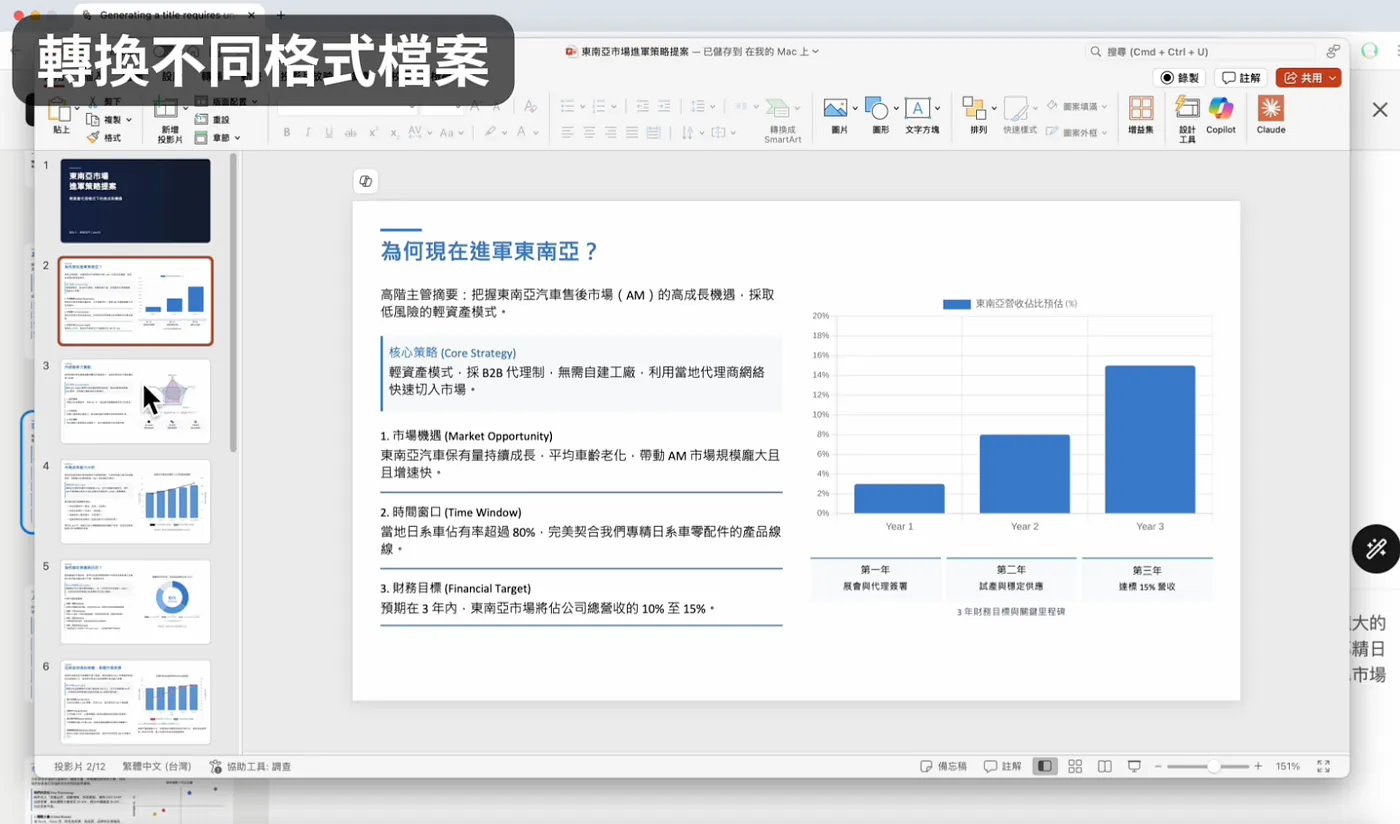Click the 註解 comments button at top

1241,78
